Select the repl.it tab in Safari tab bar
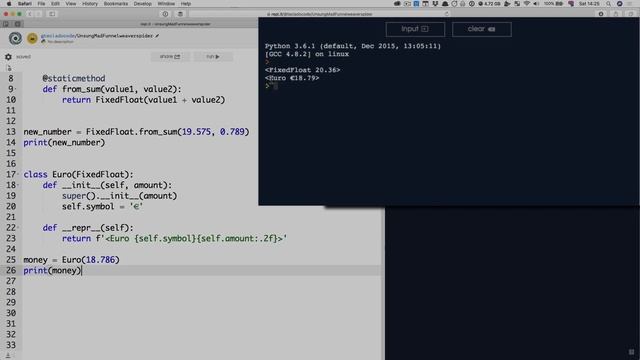This screenshot has height=360, width=640. pos(176,24)
